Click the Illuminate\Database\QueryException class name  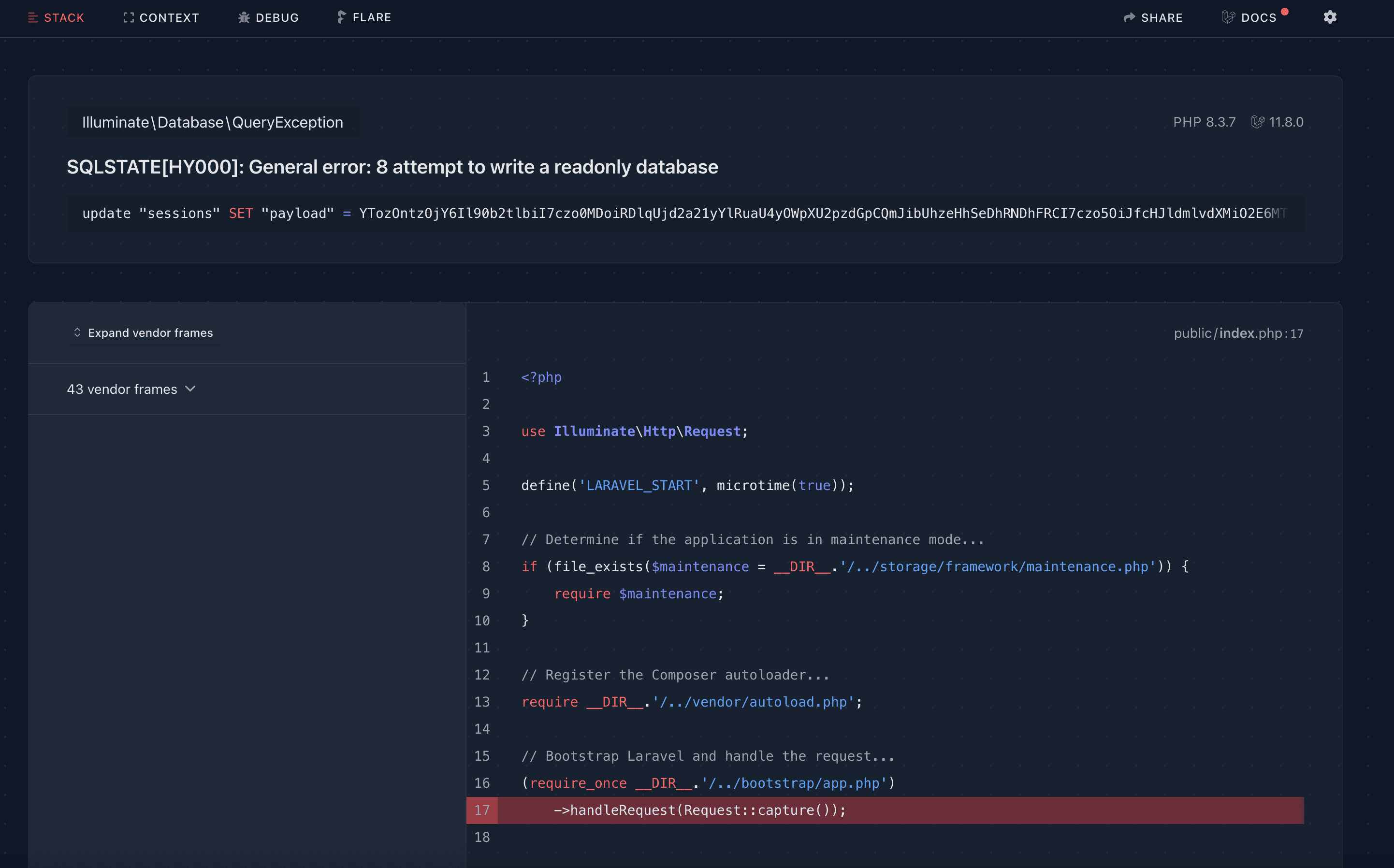click(212, 122)
